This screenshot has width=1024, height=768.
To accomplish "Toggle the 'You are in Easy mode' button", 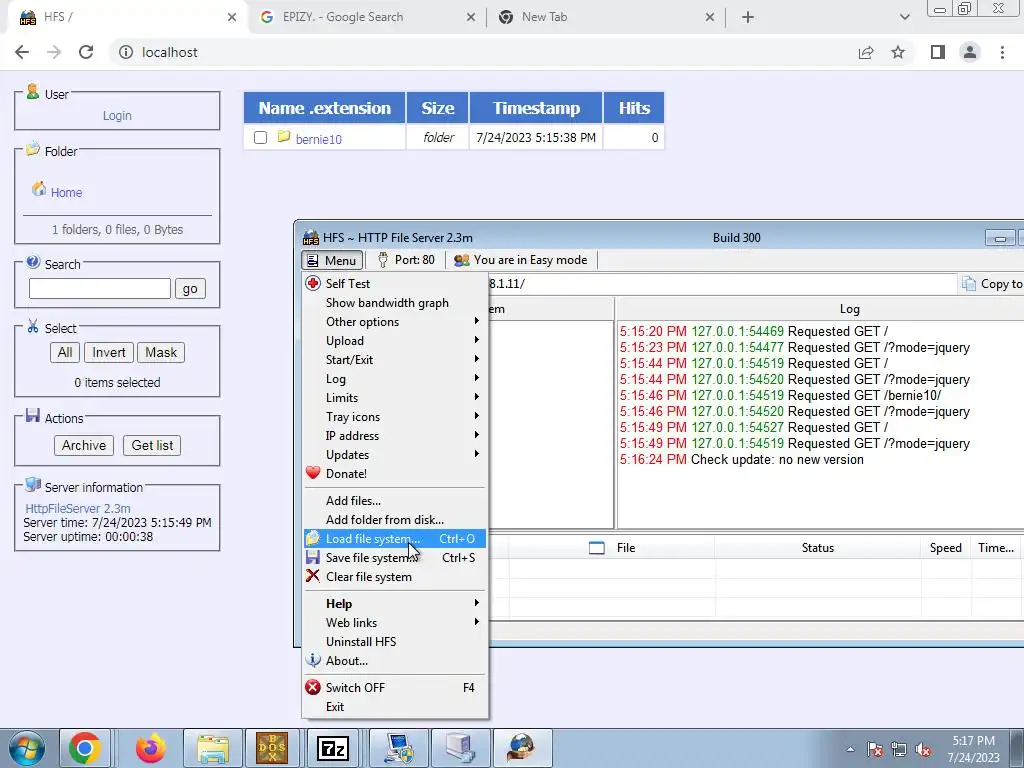I will point(520,260).
